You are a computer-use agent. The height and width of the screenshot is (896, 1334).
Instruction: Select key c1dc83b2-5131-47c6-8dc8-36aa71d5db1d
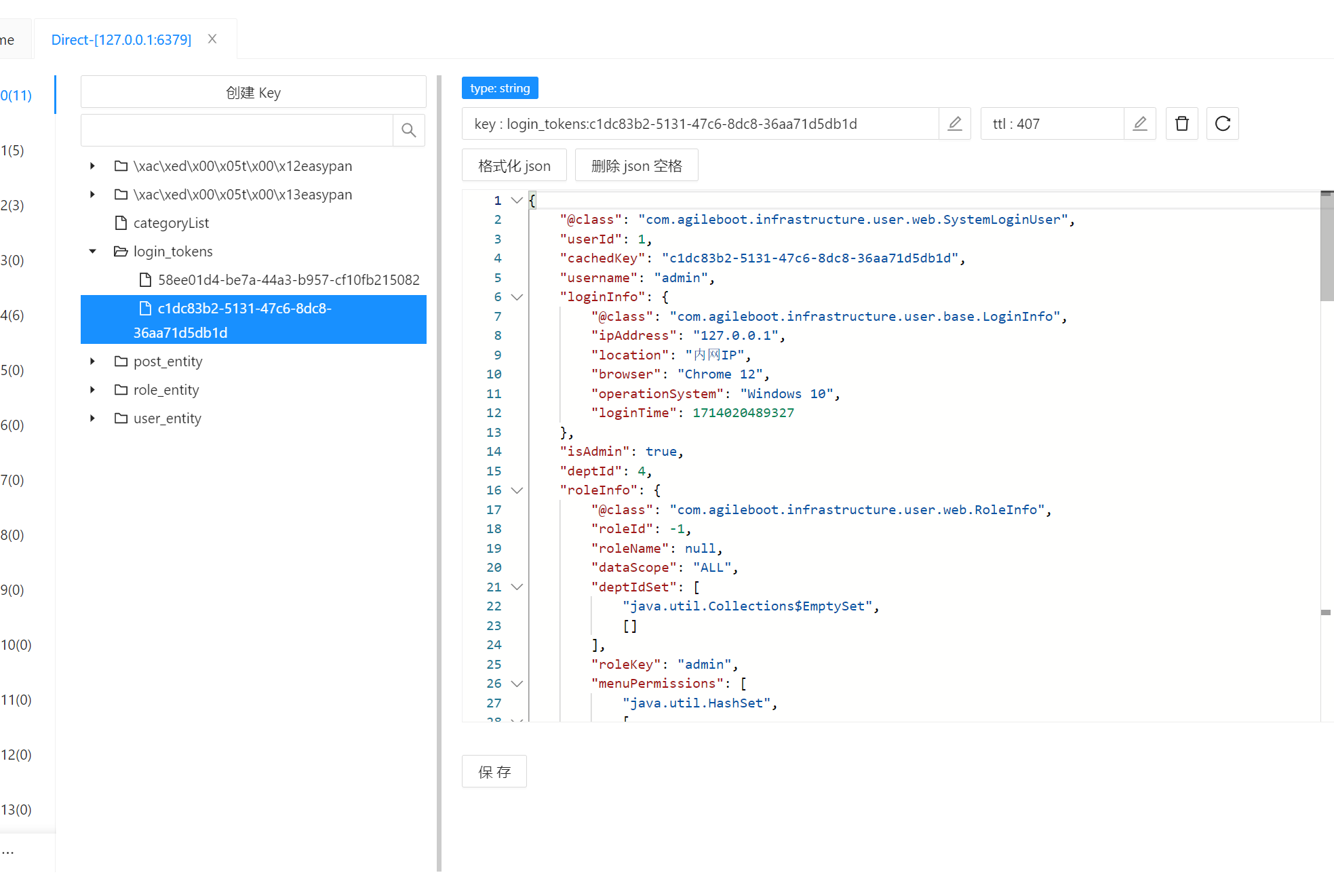coord(254,319)
